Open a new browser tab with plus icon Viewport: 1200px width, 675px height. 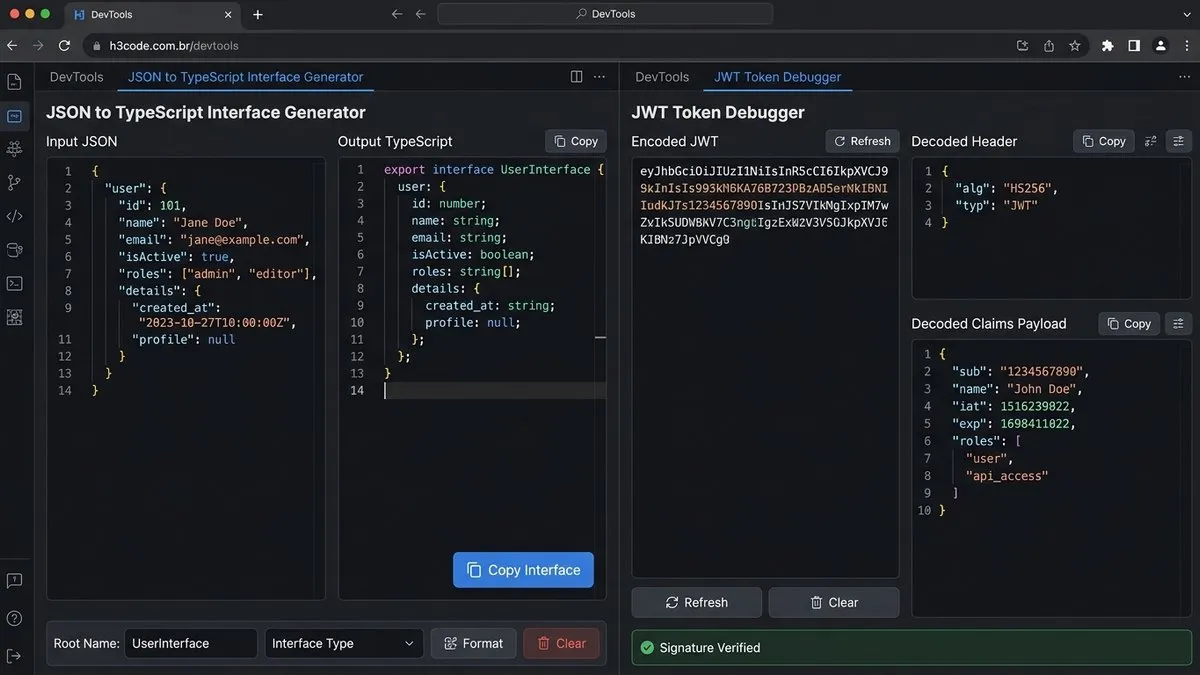(258, 14)
